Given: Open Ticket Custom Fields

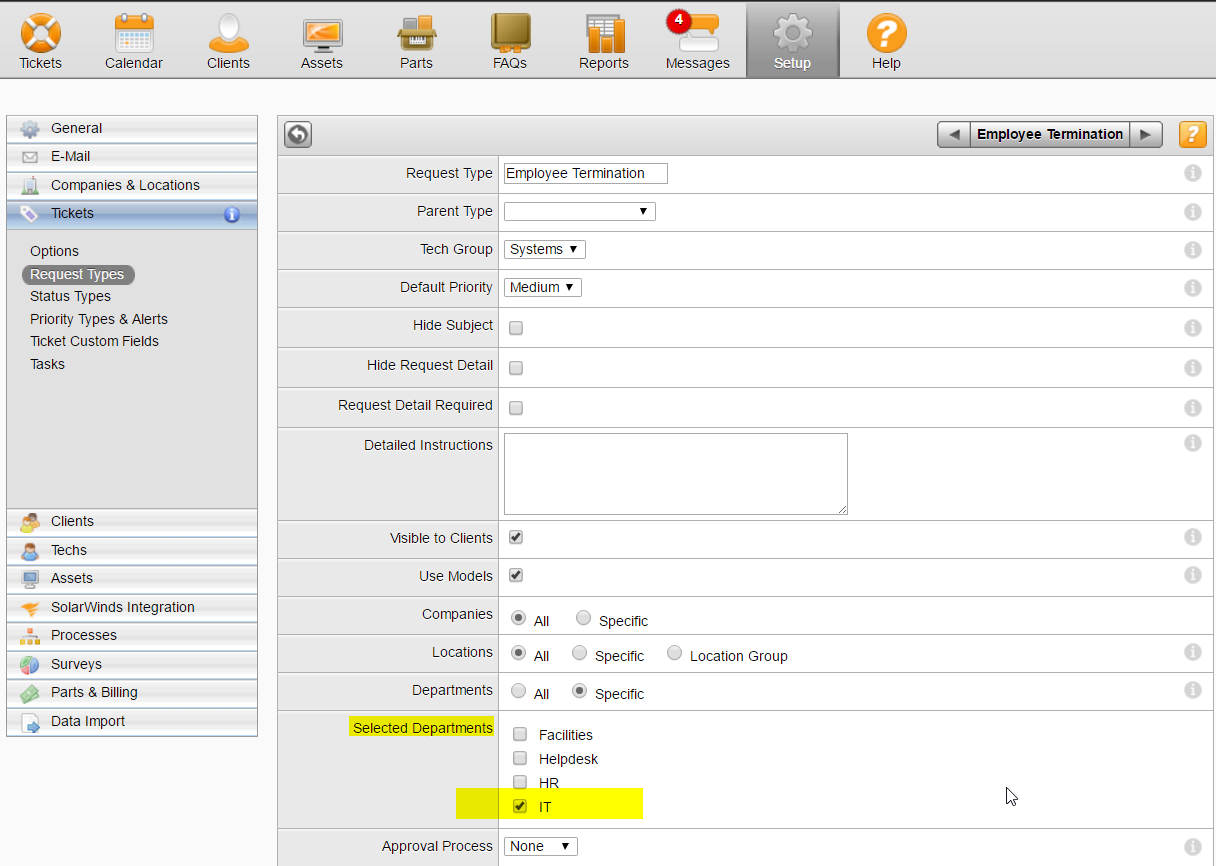Looking at the screenshot, I should 94,341.
